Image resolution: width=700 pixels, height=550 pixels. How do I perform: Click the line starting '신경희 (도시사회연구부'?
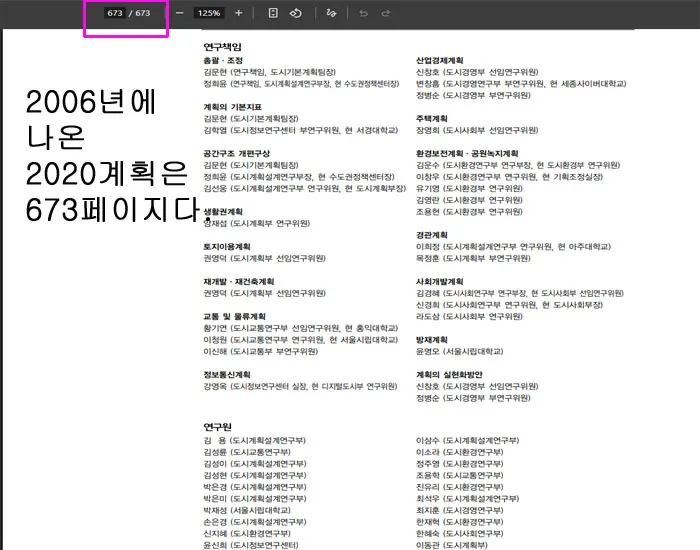509,304
